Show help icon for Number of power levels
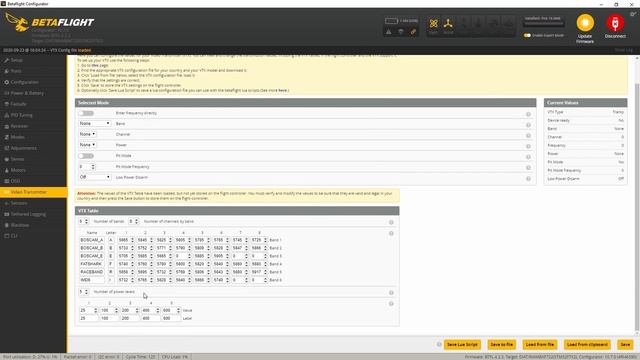The width and height of the screenshot is (640, 360). [x=391, y=293]
